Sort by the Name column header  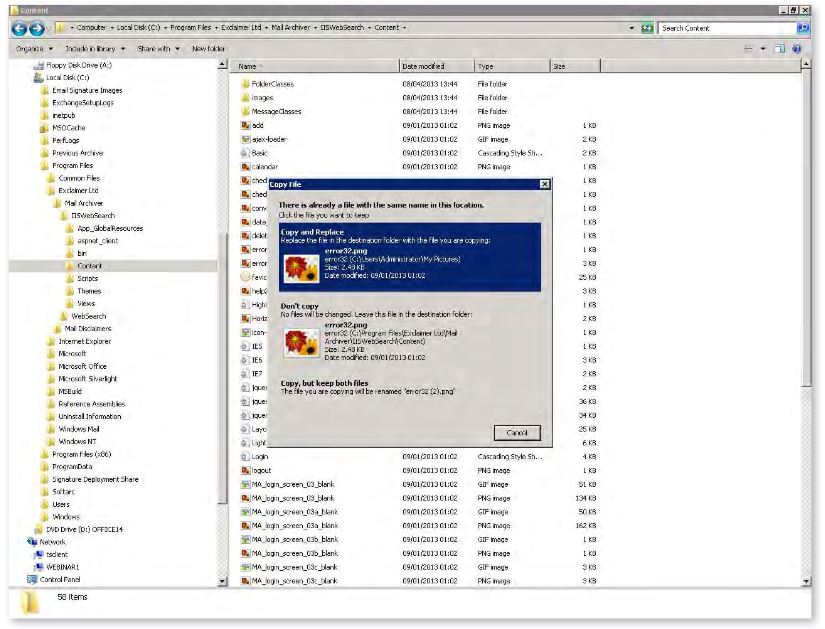(x=315, y=66)
